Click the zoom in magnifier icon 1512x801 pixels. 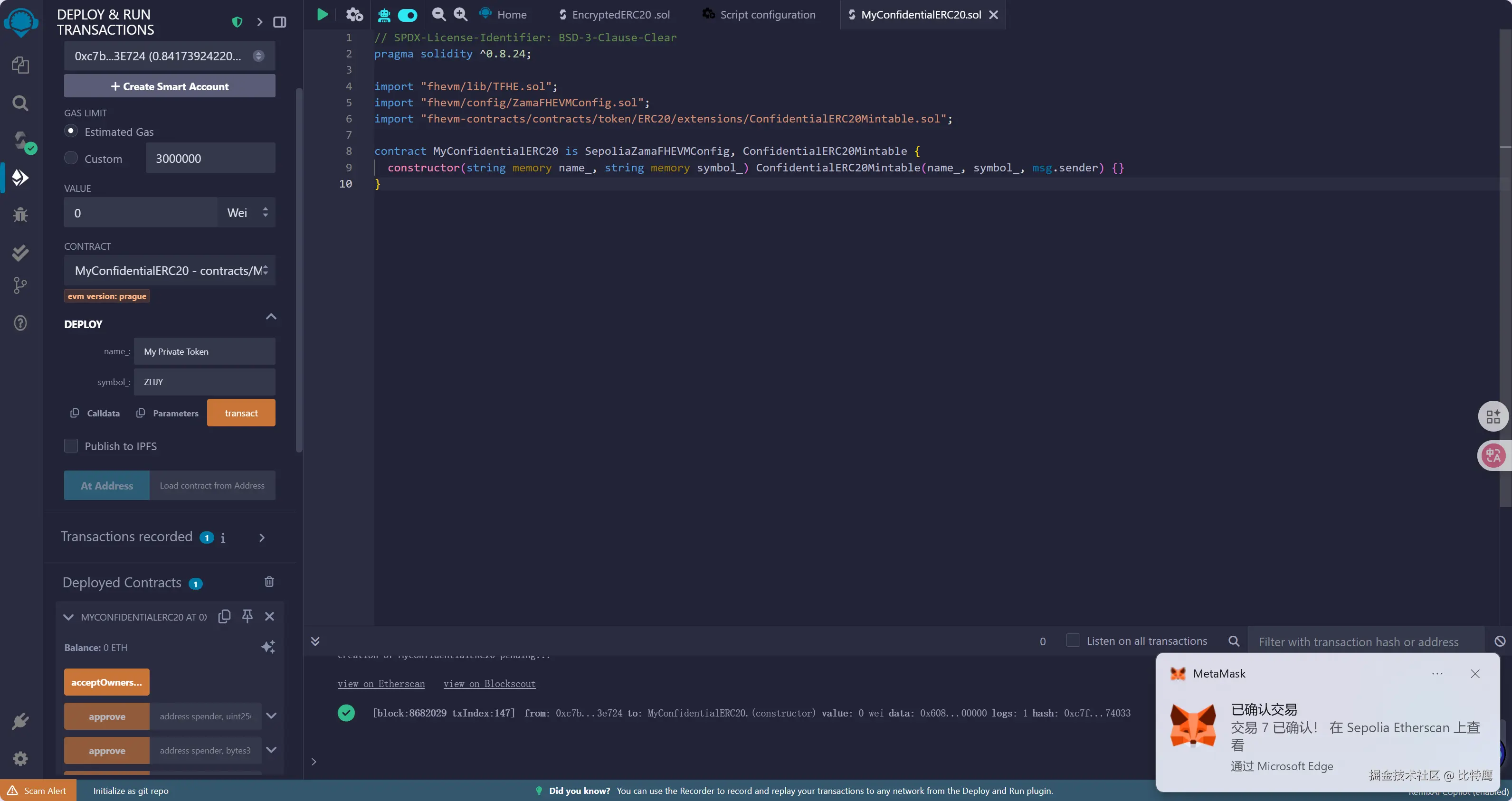click(x=461, y=15)
